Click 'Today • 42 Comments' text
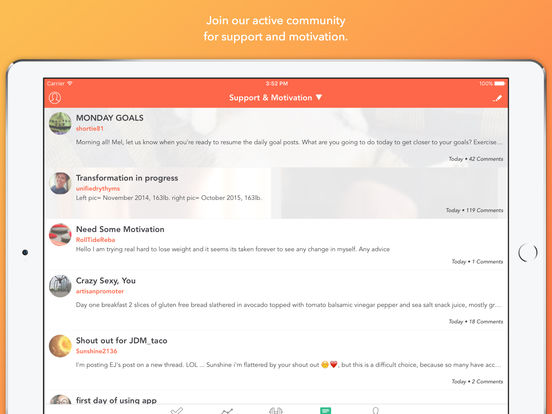The width and height of the screenshot is (552, 414). [x=476, y=159]
